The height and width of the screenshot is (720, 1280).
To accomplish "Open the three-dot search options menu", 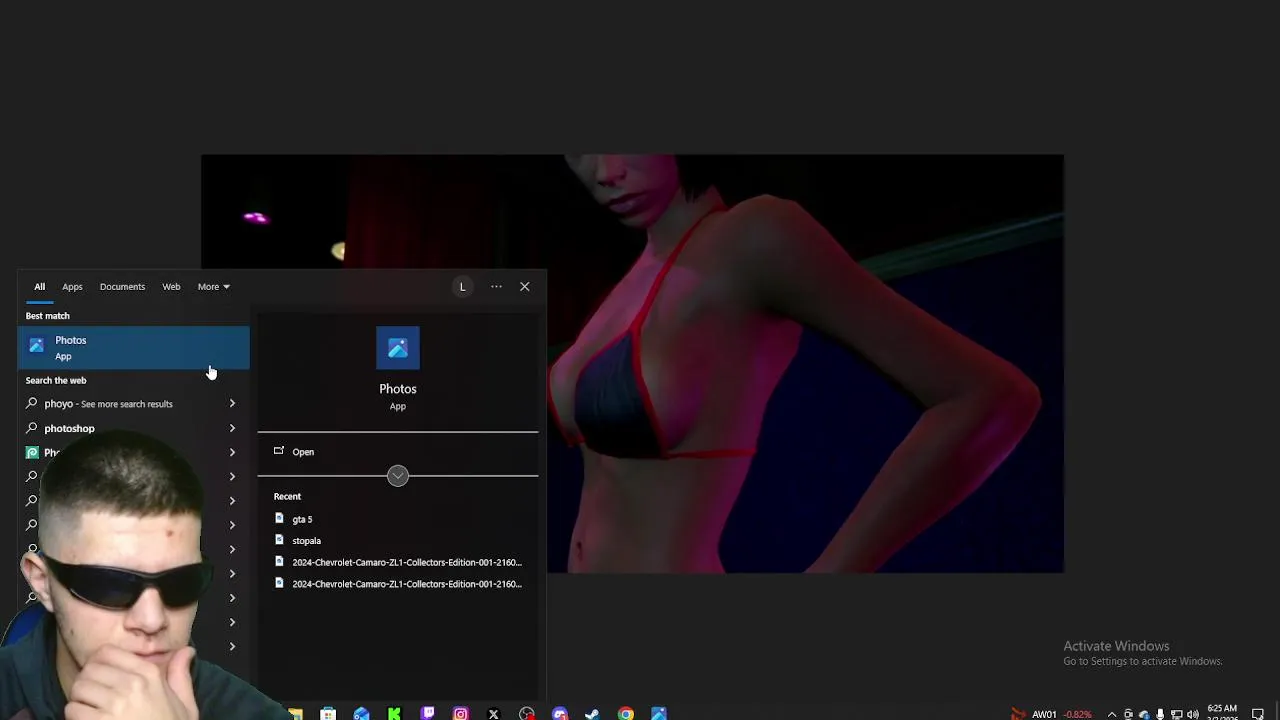I will click(496, 287).
